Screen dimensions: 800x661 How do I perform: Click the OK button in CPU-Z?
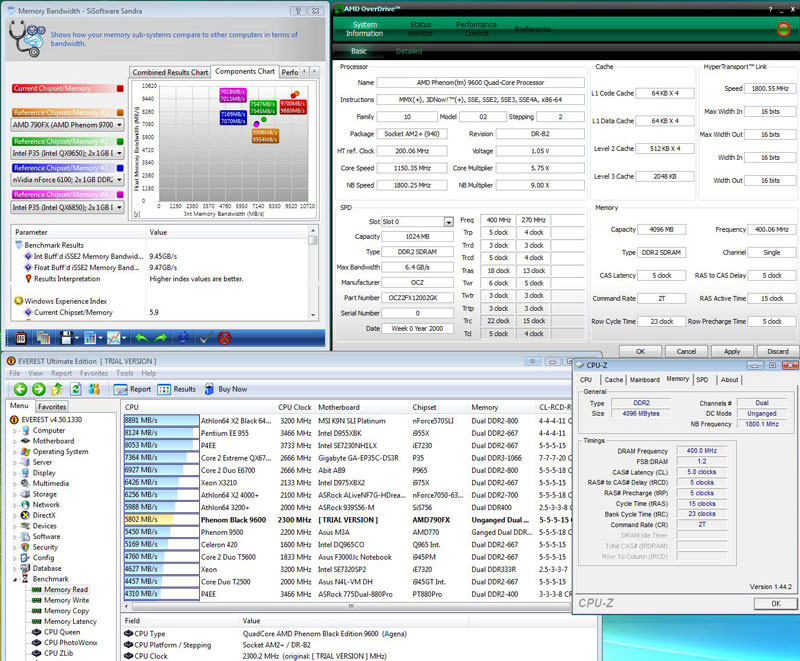(x=775, y=603)
